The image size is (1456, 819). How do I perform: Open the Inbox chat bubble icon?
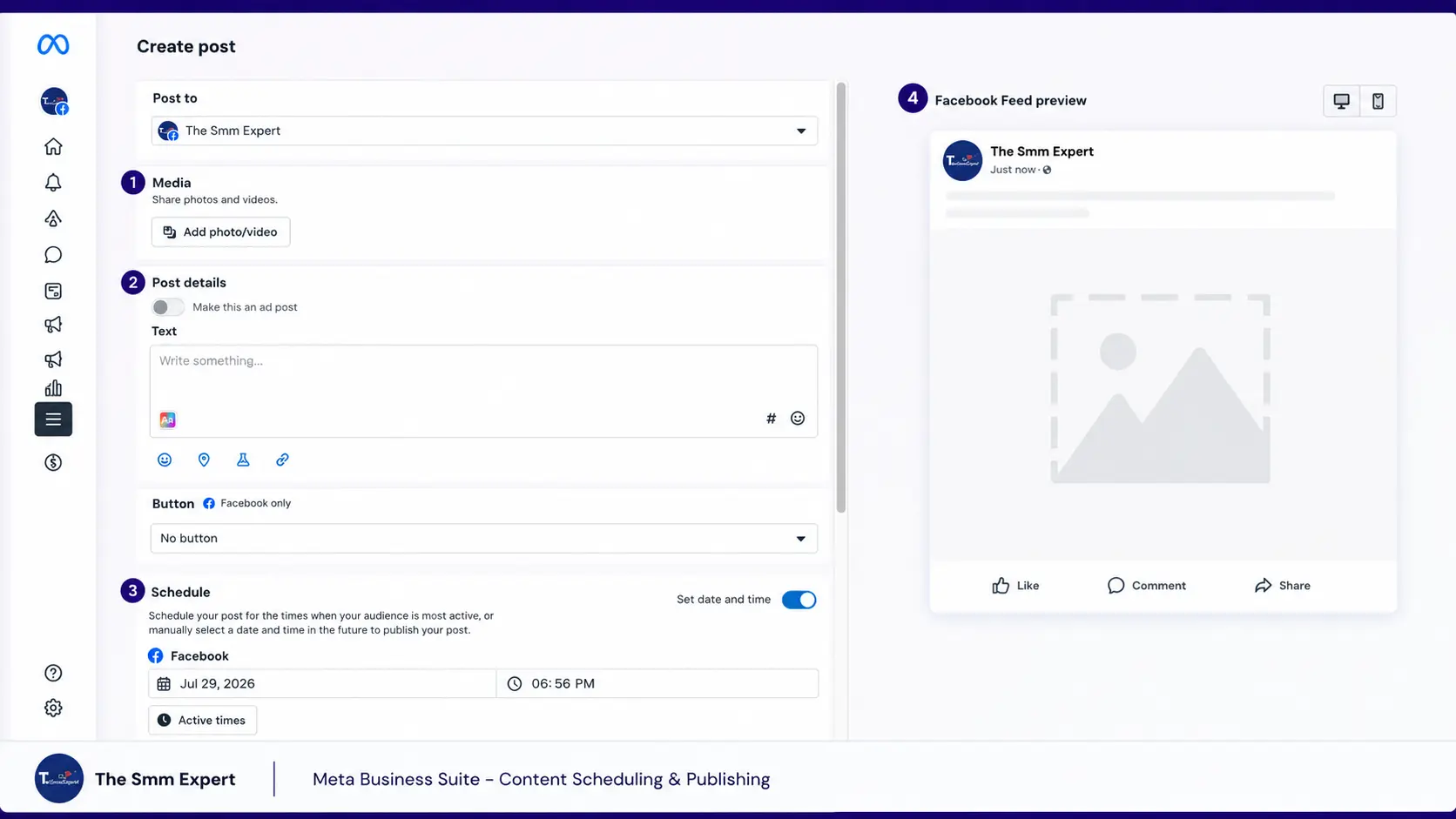[53, 255]
